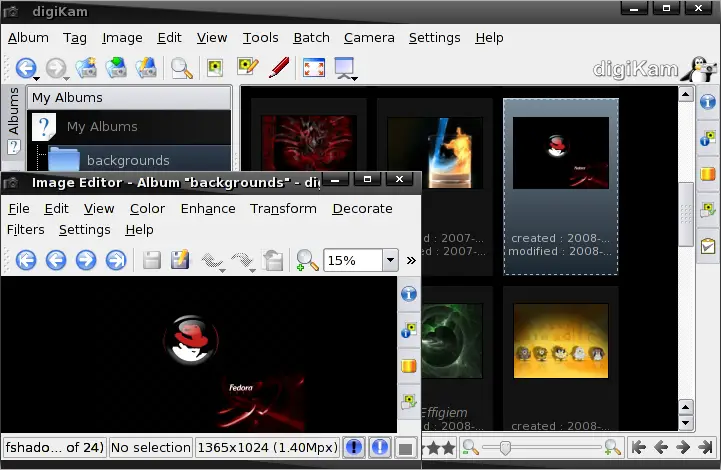Screen dimensions: 721x470
Task: Open the Color menu in Image Editor
Action: tap(147, 209)
